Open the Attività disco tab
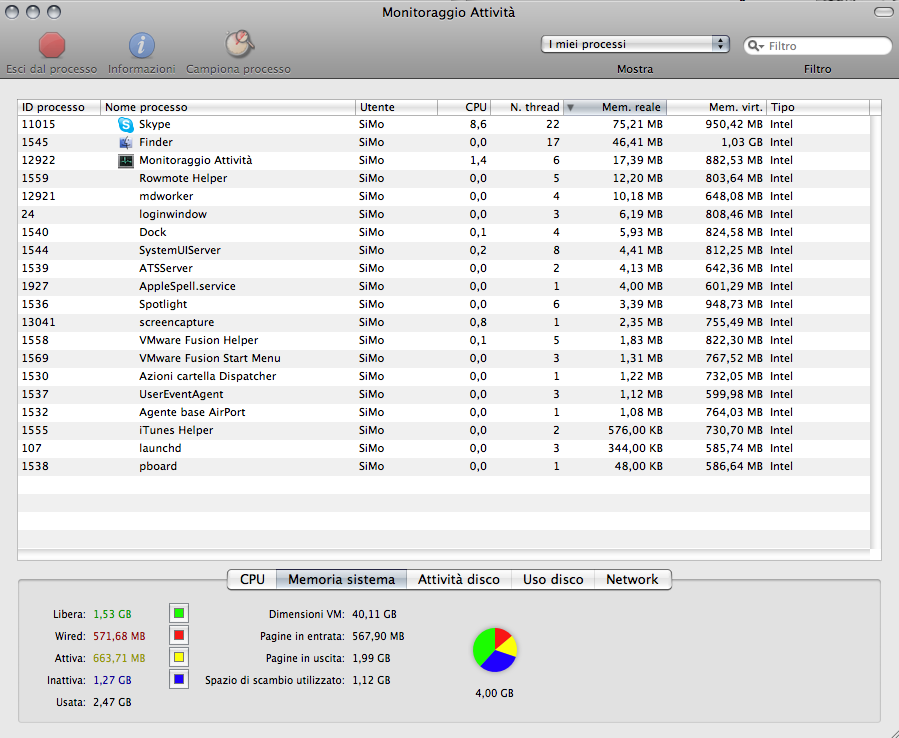The height and width of the screenshot is (738, 899). tap(459, 579)
